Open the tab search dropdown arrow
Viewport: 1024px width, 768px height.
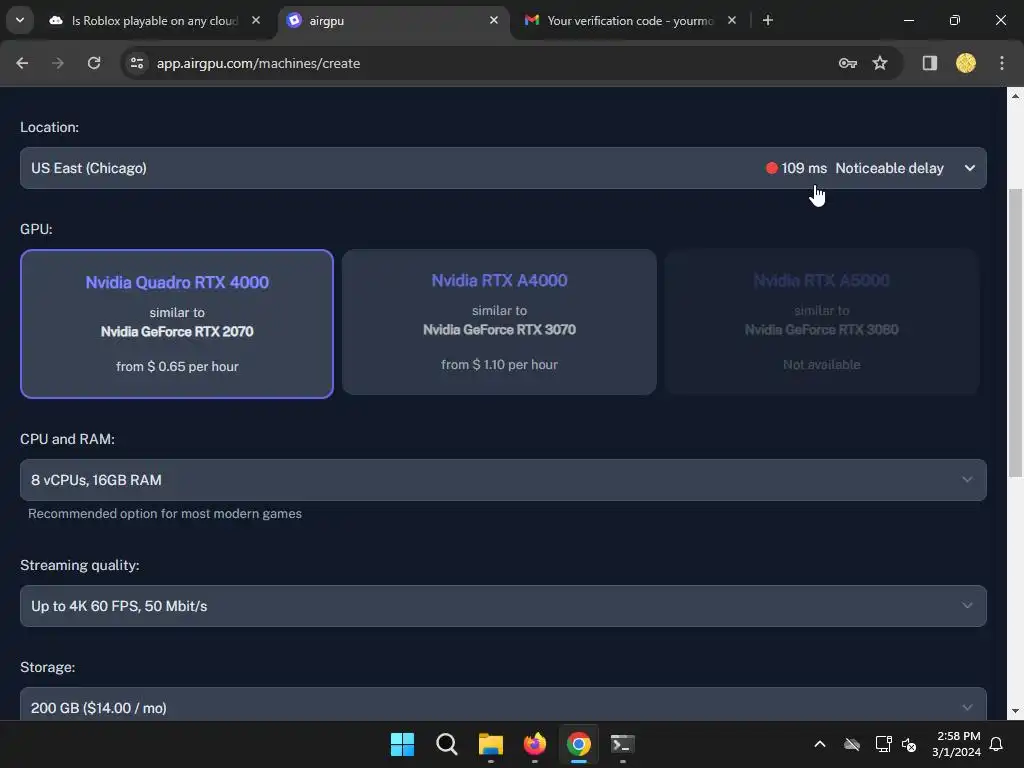(x=20, y=20)
